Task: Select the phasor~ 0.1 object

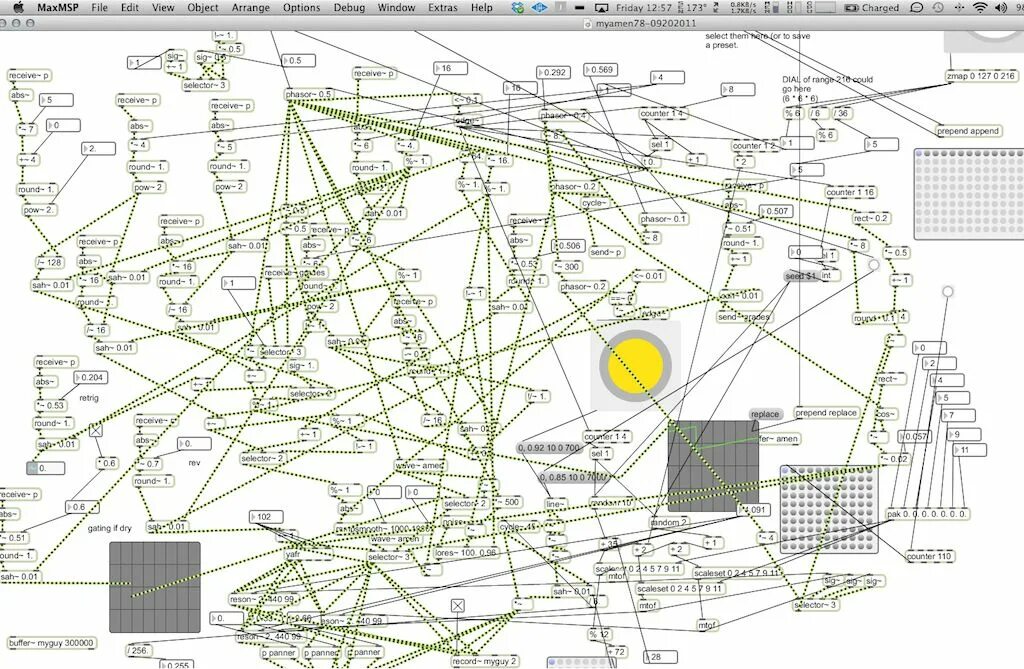Action: (663, 219)
